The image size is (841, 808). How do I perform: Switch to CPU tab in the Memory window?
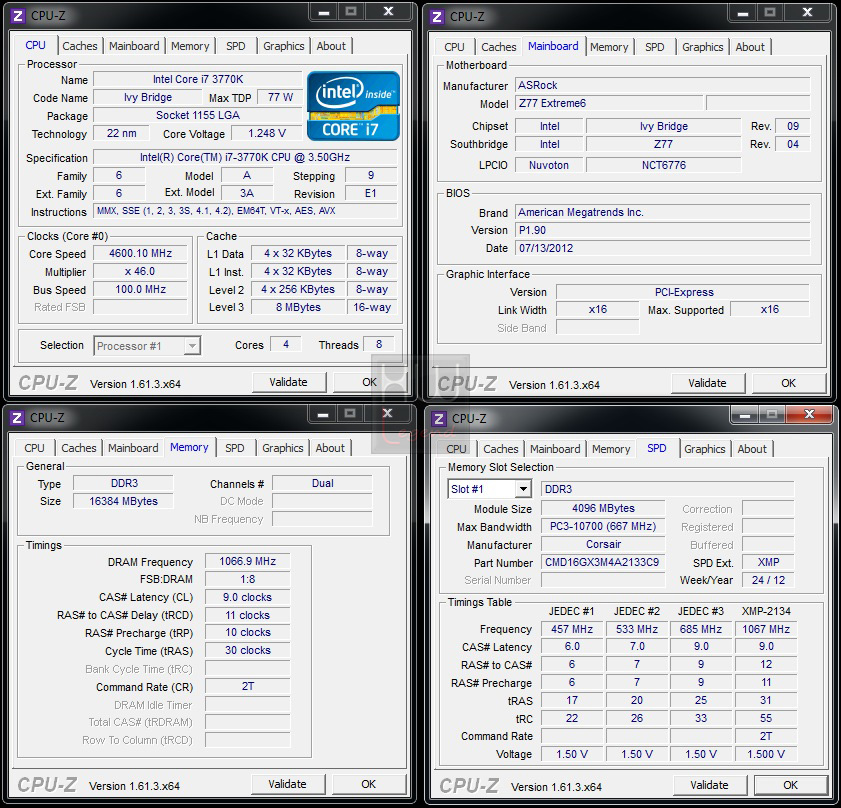tap(34, 448)
